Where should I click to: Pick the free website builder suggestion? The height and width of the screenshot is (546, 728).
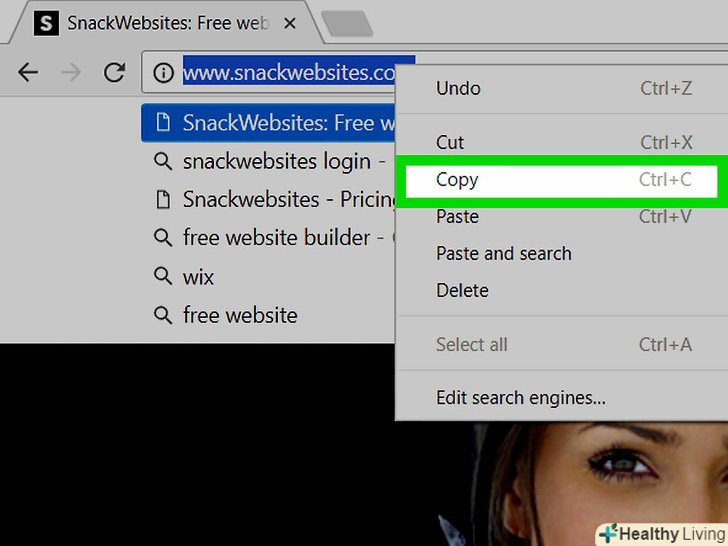pos(268,238)
